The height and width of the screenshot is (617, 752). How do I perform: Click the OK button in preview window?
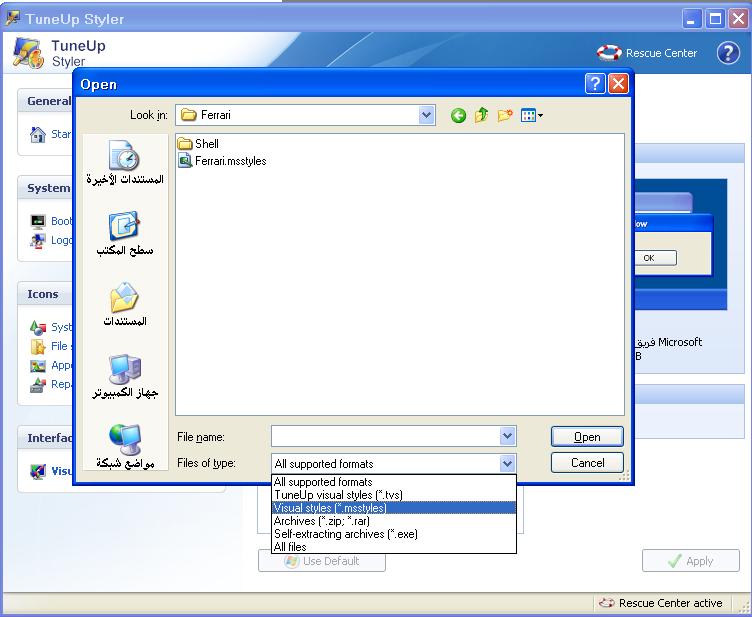(x=655, y=258)
